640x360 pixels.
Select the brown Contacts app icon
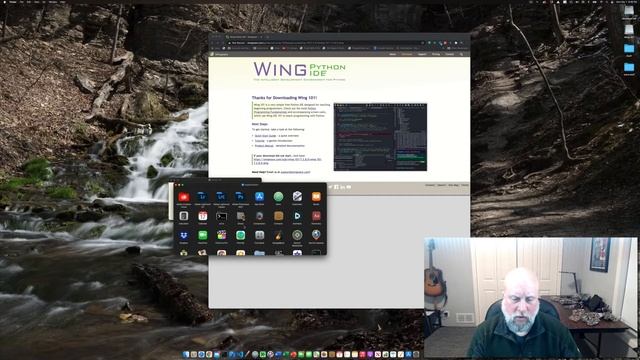click(x=278, y=216)
